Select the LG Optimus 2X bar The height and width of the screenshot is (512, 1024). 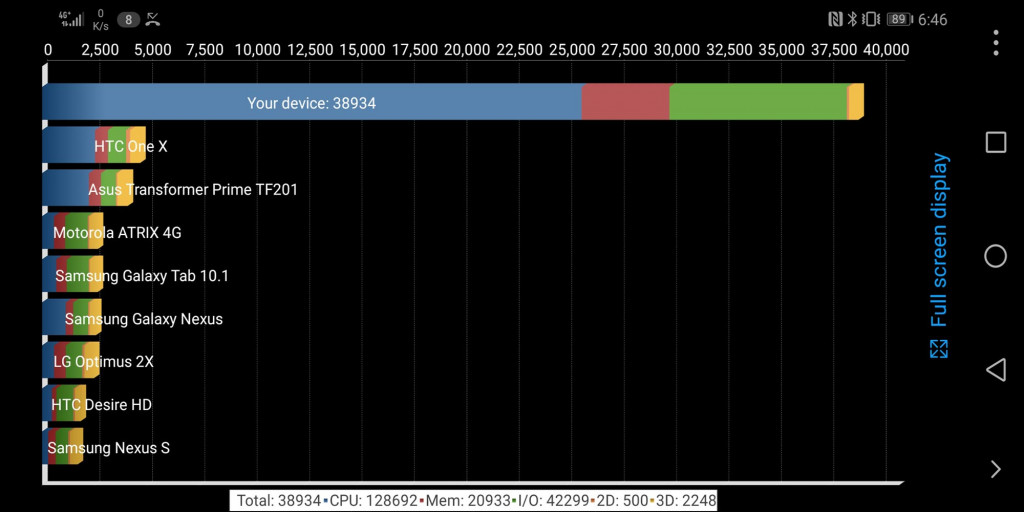pyautogui.click(x=71, y=360)
